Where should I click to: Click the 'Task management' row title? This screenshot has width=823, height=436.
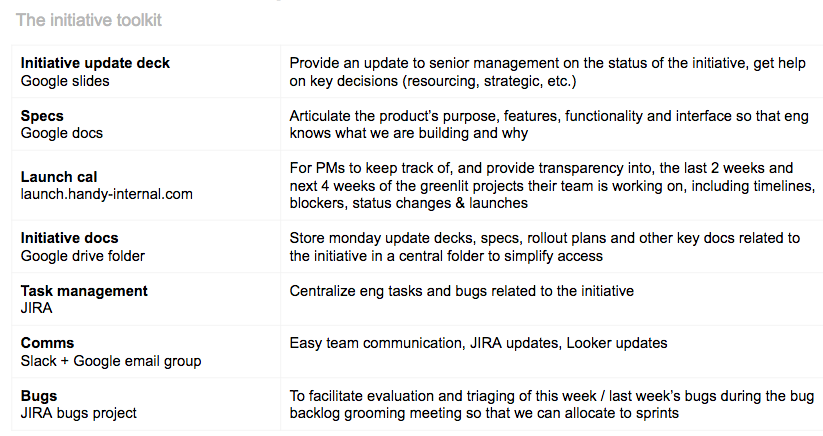click(84, 291)
